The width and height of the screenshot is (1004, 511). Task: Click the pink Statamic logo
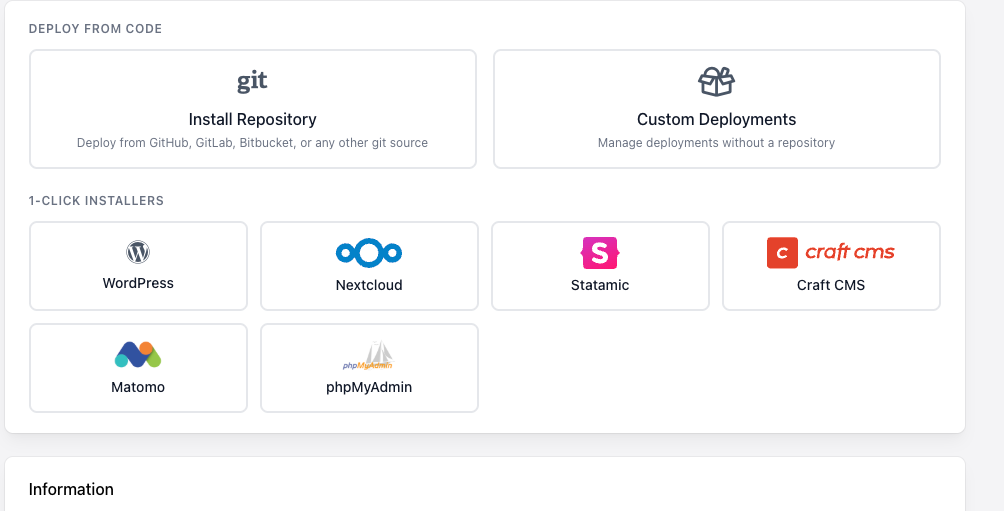(x=600, y=253)
